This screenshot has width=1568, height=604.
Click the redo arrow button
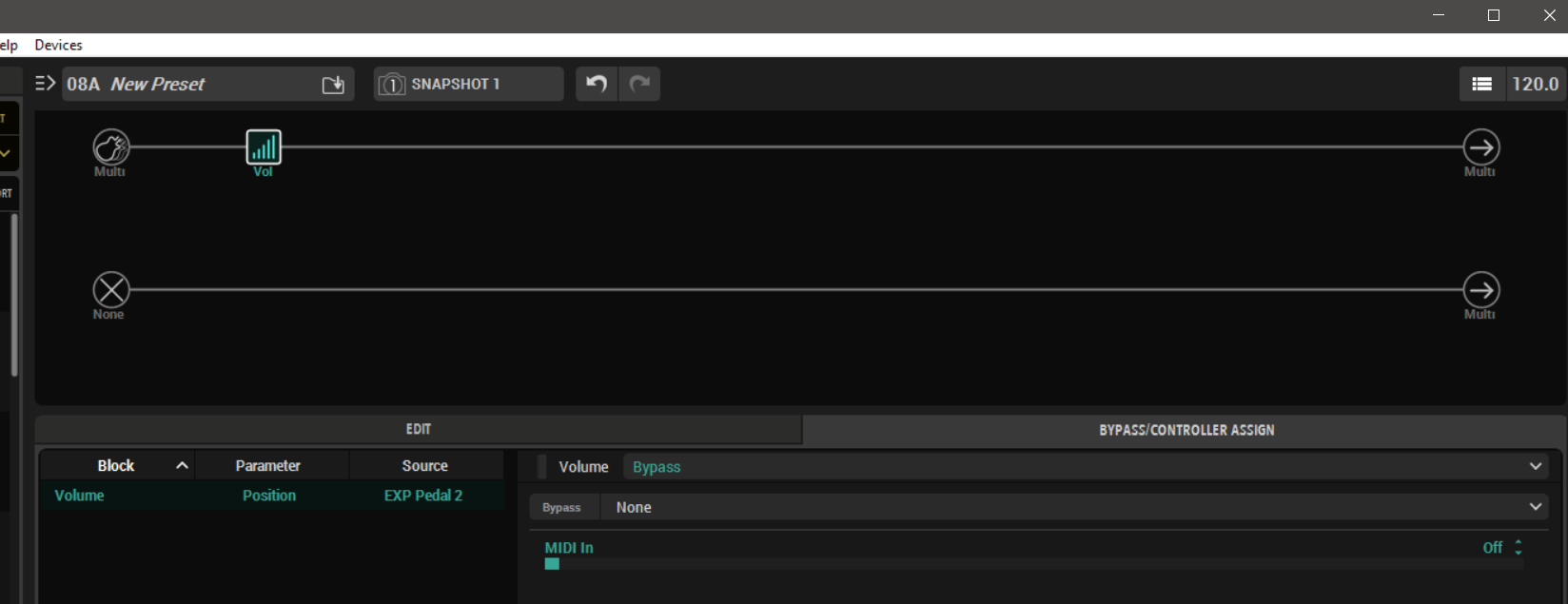(639, 84)
